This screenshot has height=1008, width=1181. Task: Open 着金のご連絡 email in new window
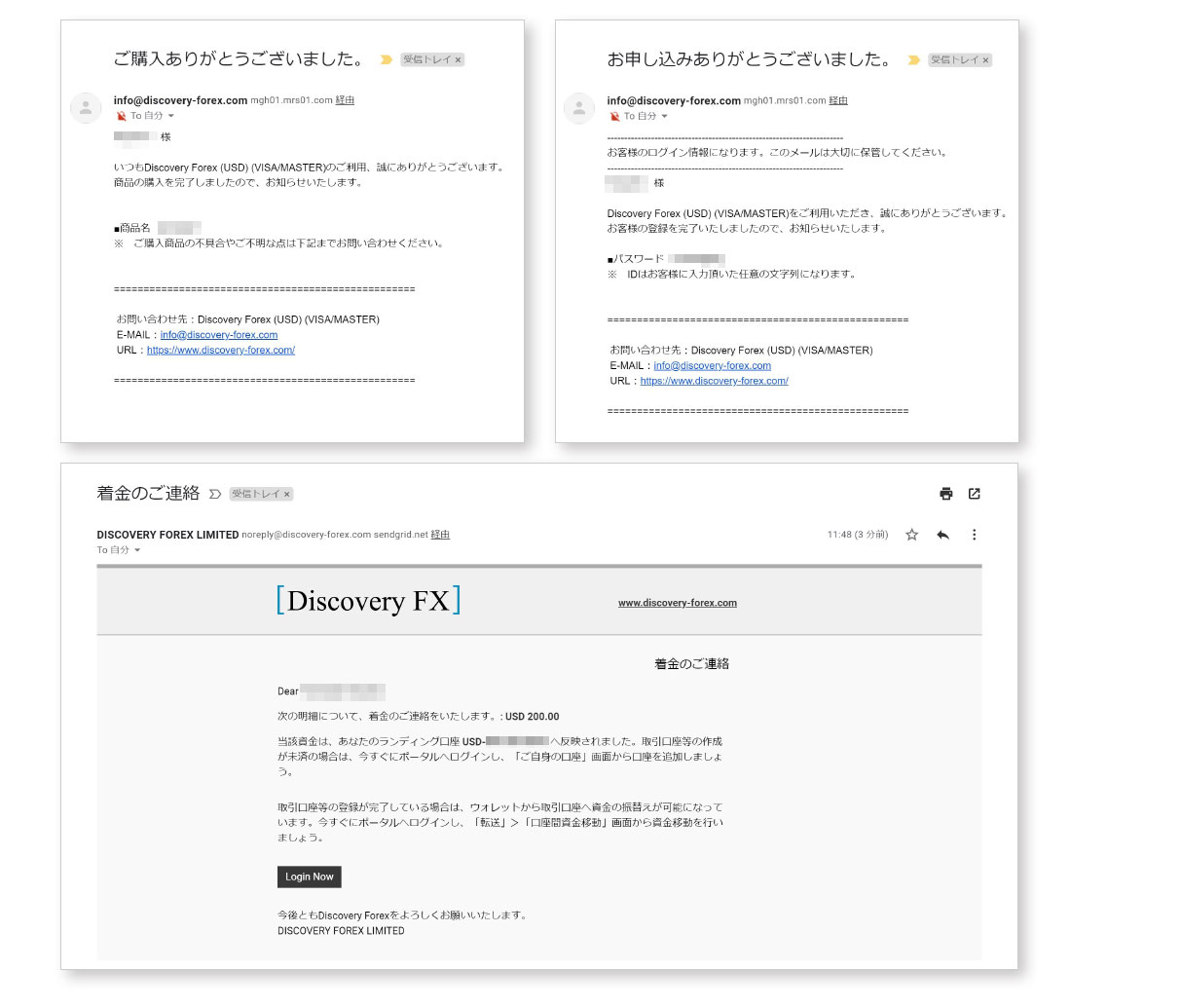point(974,494)
